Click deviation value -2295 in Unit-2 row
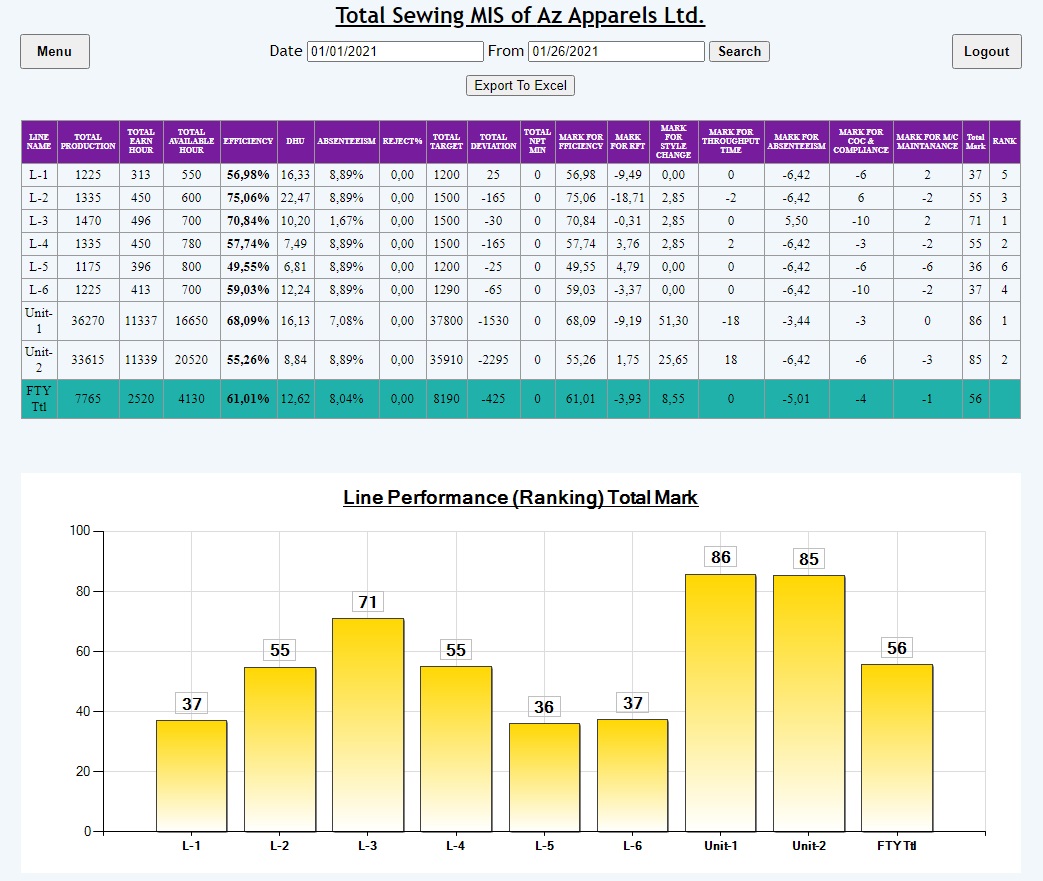Viewport: 1043px width, 881px height. pyautogui.click(x=494, y=359)
